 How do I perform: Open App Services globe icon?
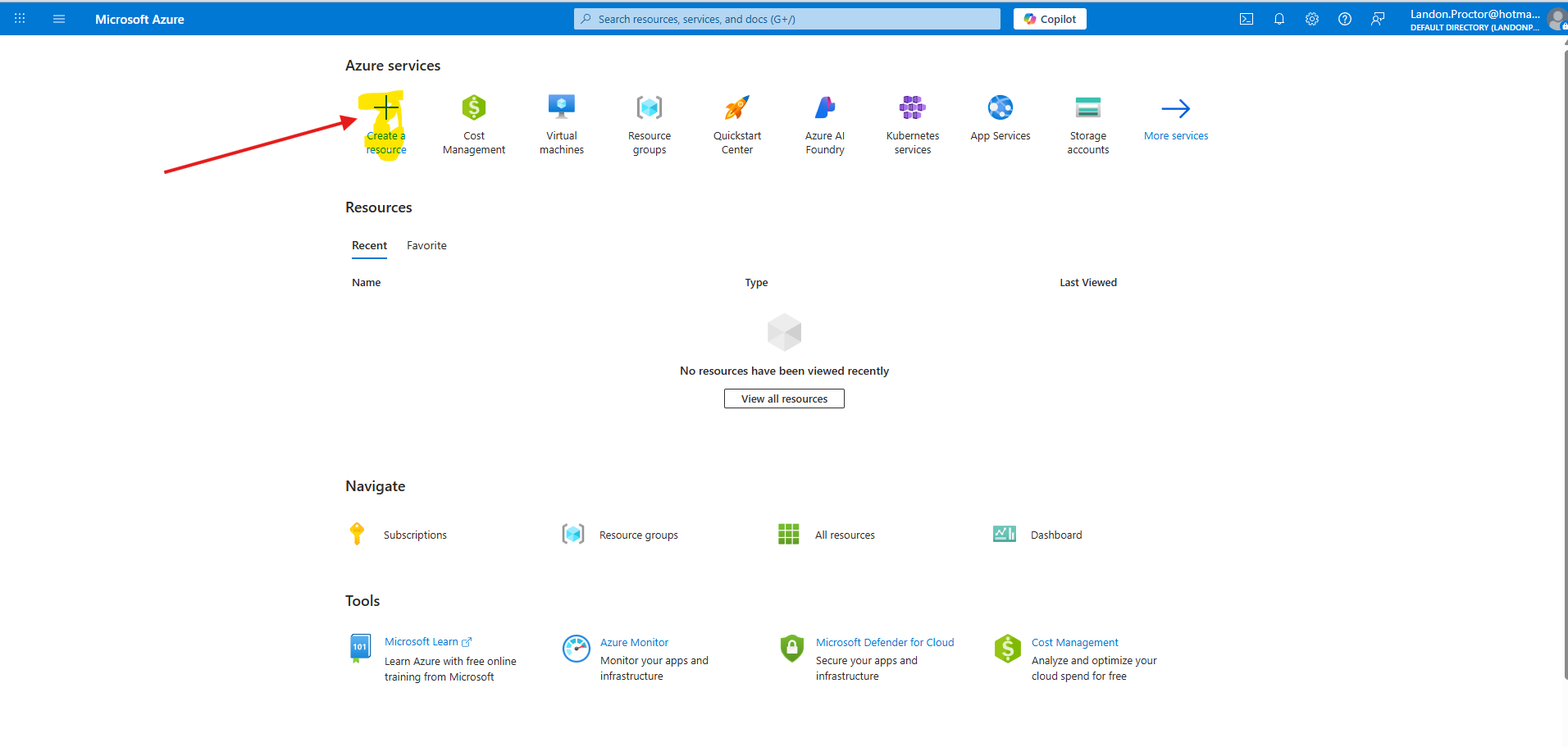(x=1001, y=107)
